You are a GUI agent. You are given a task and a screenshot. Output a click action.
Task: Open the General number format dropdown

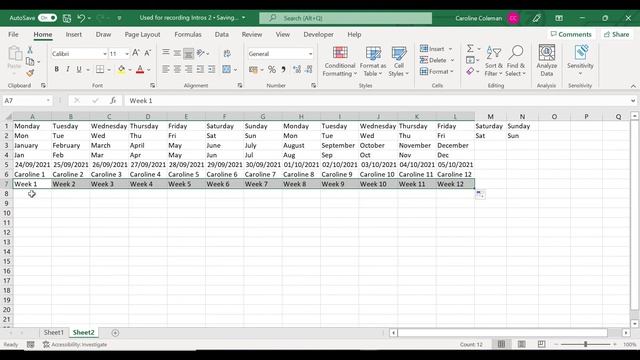point(310,54)
